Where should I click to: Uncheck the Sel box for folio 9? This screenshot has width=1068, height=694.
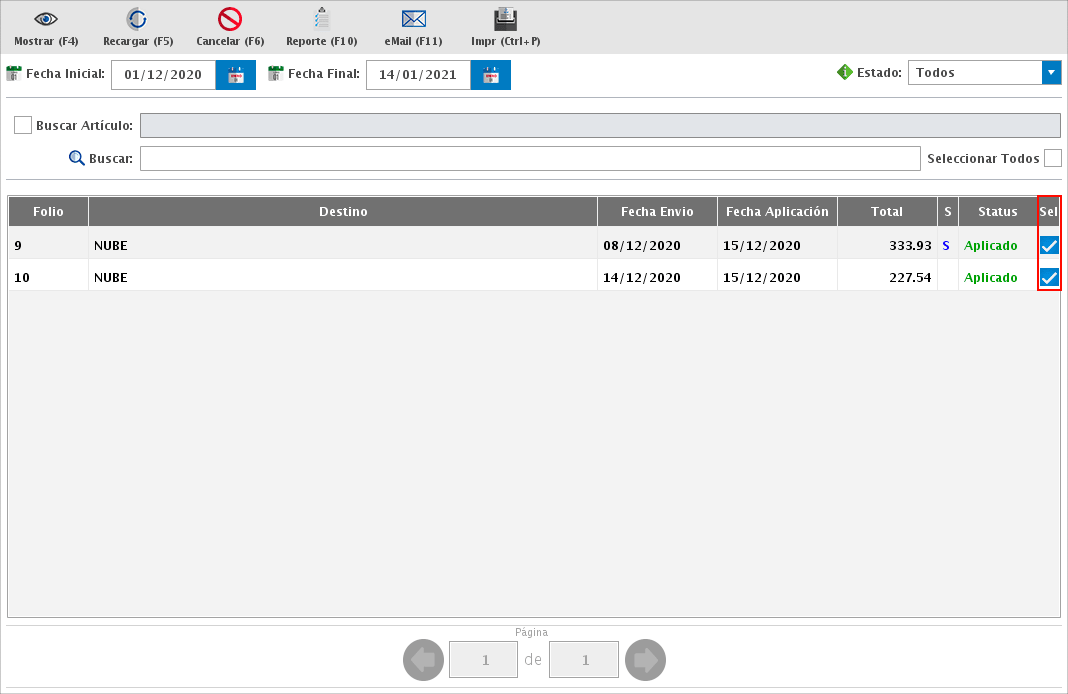click(1049, 245)
